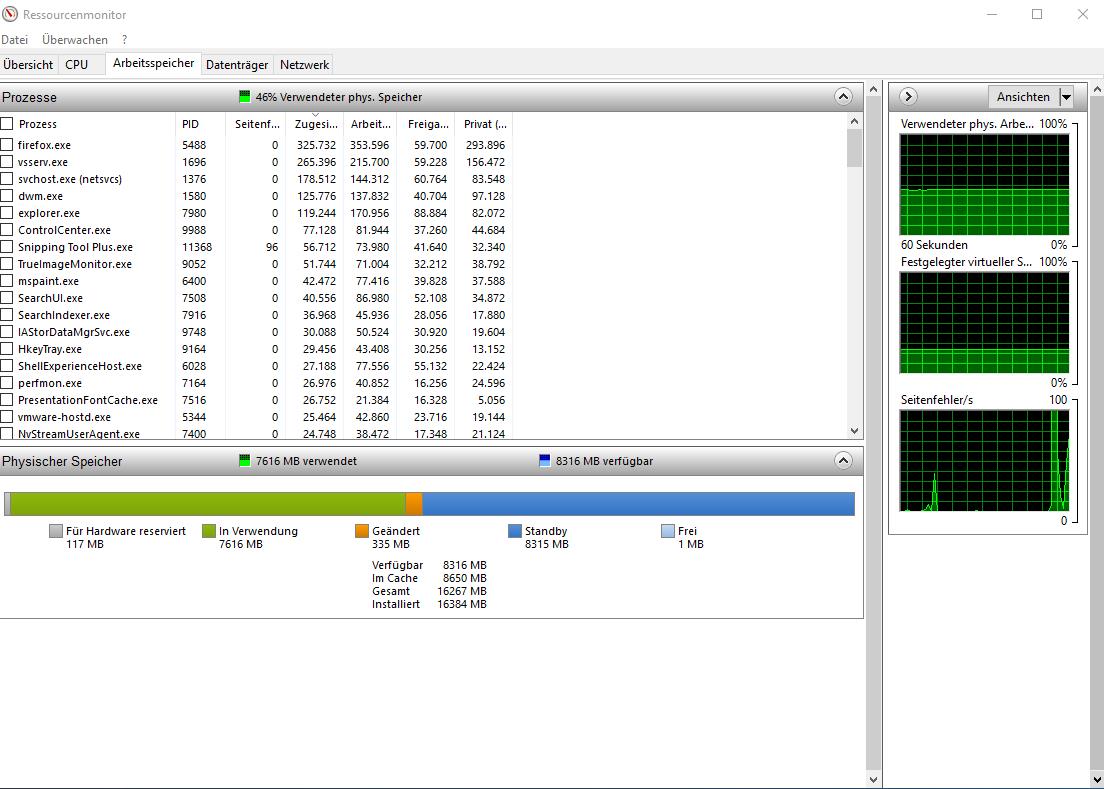Viewport: 1104px width, 789px height.
Task: Select the svchost.exe (netsvcs) checkbox
Action: tap(7, 179)
